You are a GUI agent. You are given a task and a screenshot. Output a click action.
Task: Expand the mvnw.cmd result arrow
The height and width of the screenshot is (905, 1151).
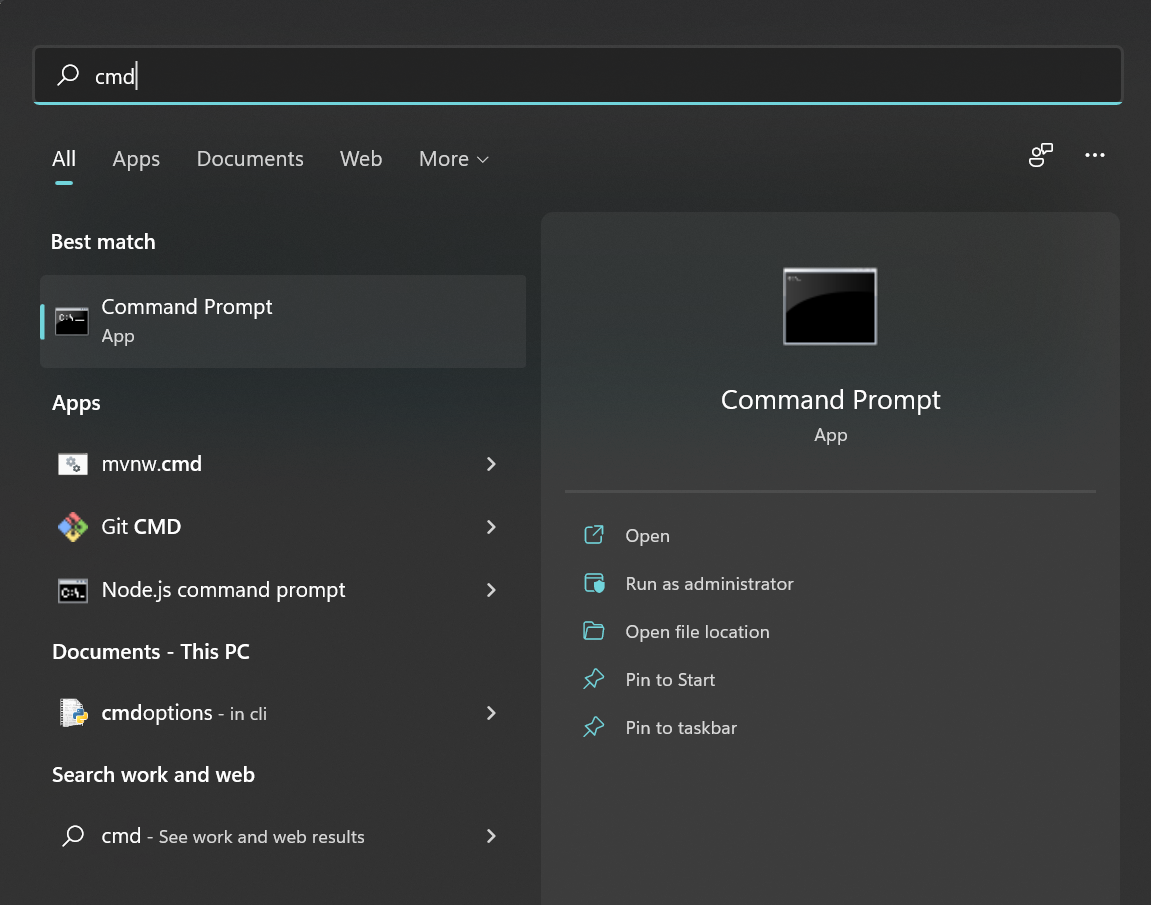(x=491, y=464)
